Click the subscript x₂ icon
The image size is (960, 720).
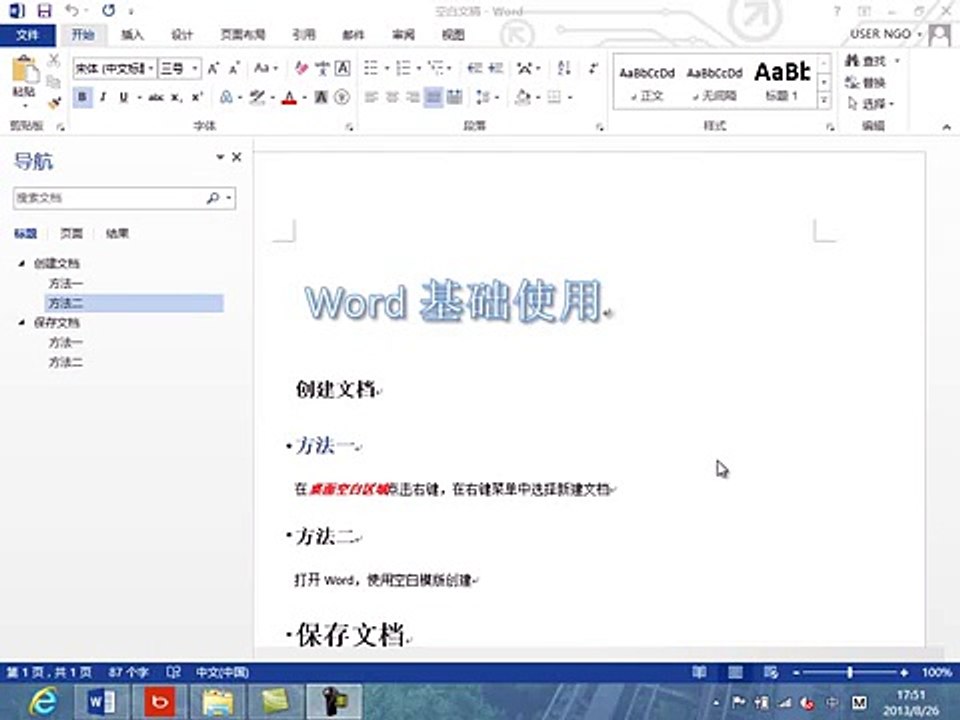[x=176, y=97]
